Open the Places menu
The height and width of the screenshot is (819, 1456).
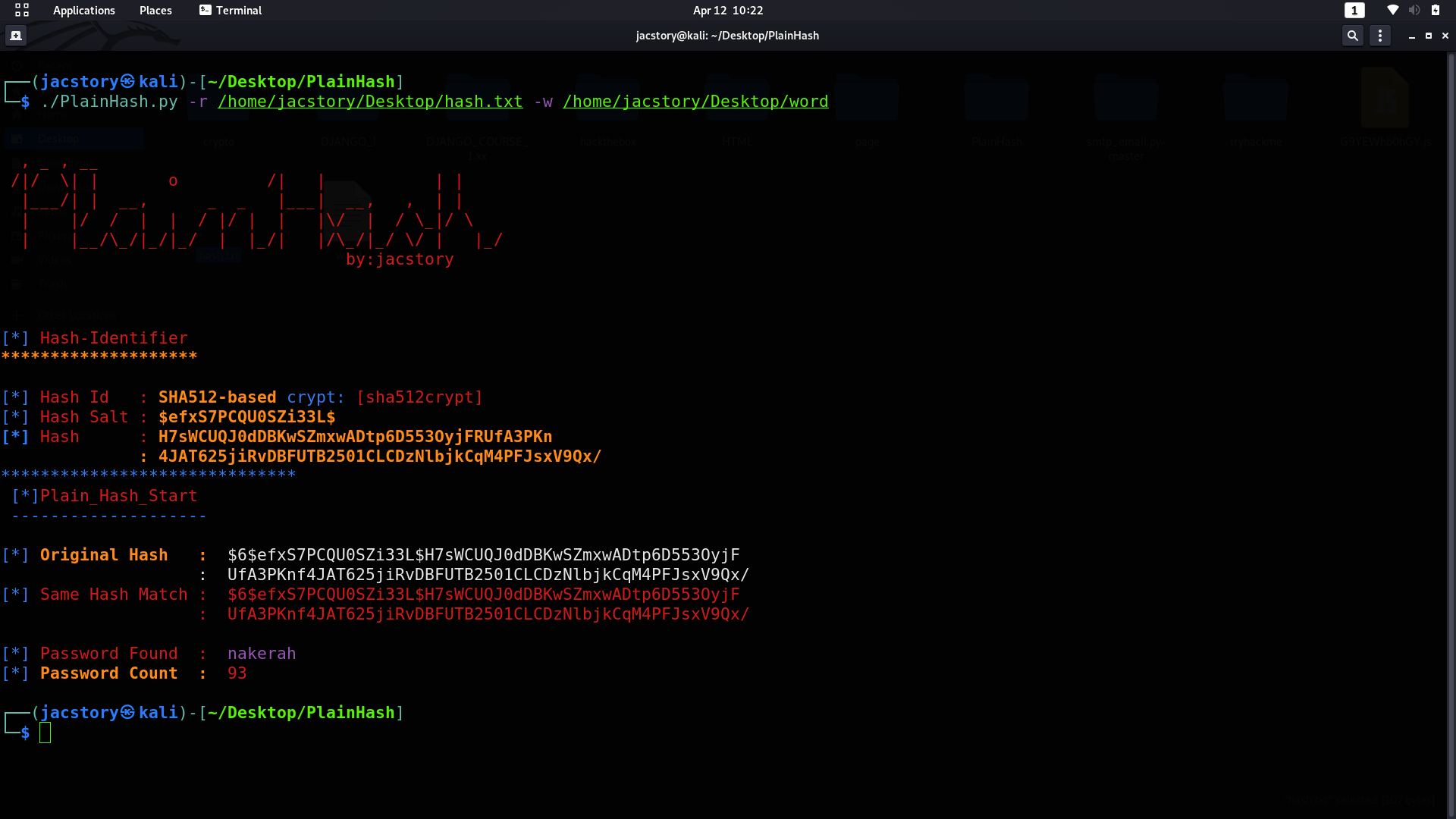(155, 10)
